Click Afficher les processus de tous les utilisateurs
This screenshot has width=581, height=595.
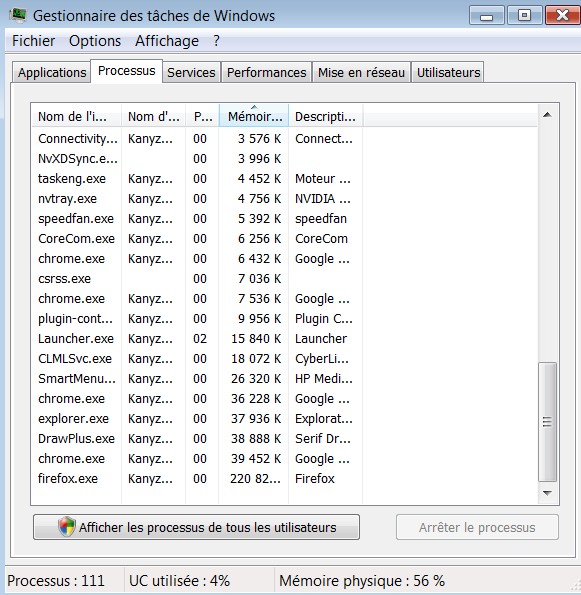tap(196, 527)
